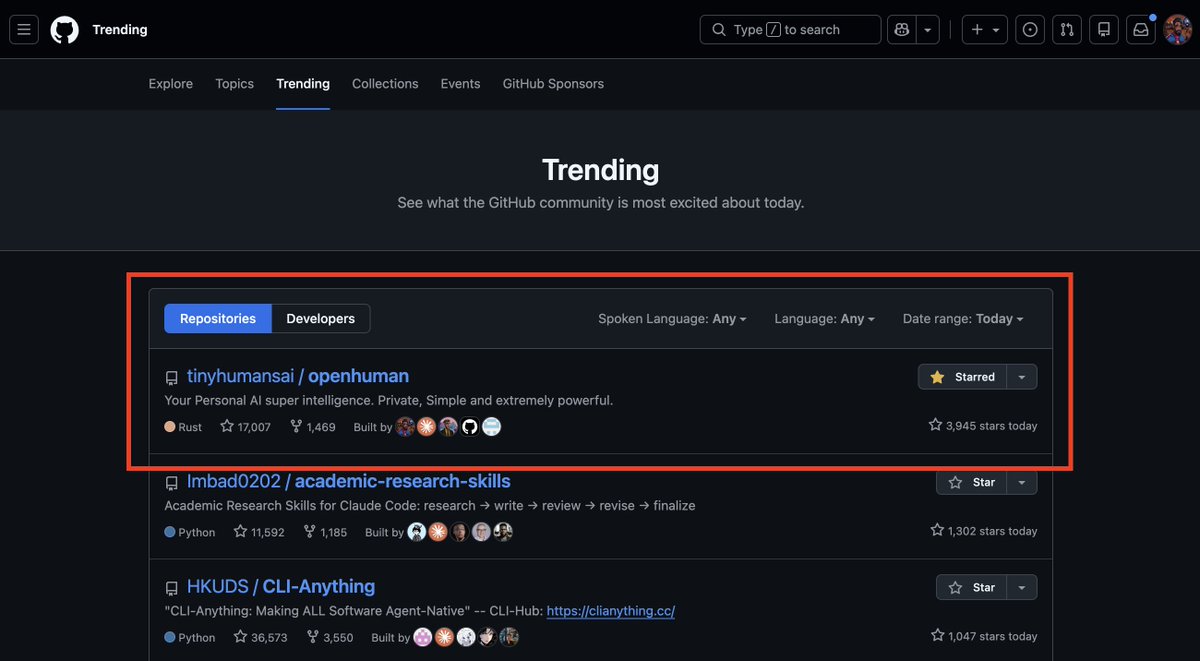
Task: Click the fork count 1,185 for academic-research-skills
Action: tap(325, 532)
